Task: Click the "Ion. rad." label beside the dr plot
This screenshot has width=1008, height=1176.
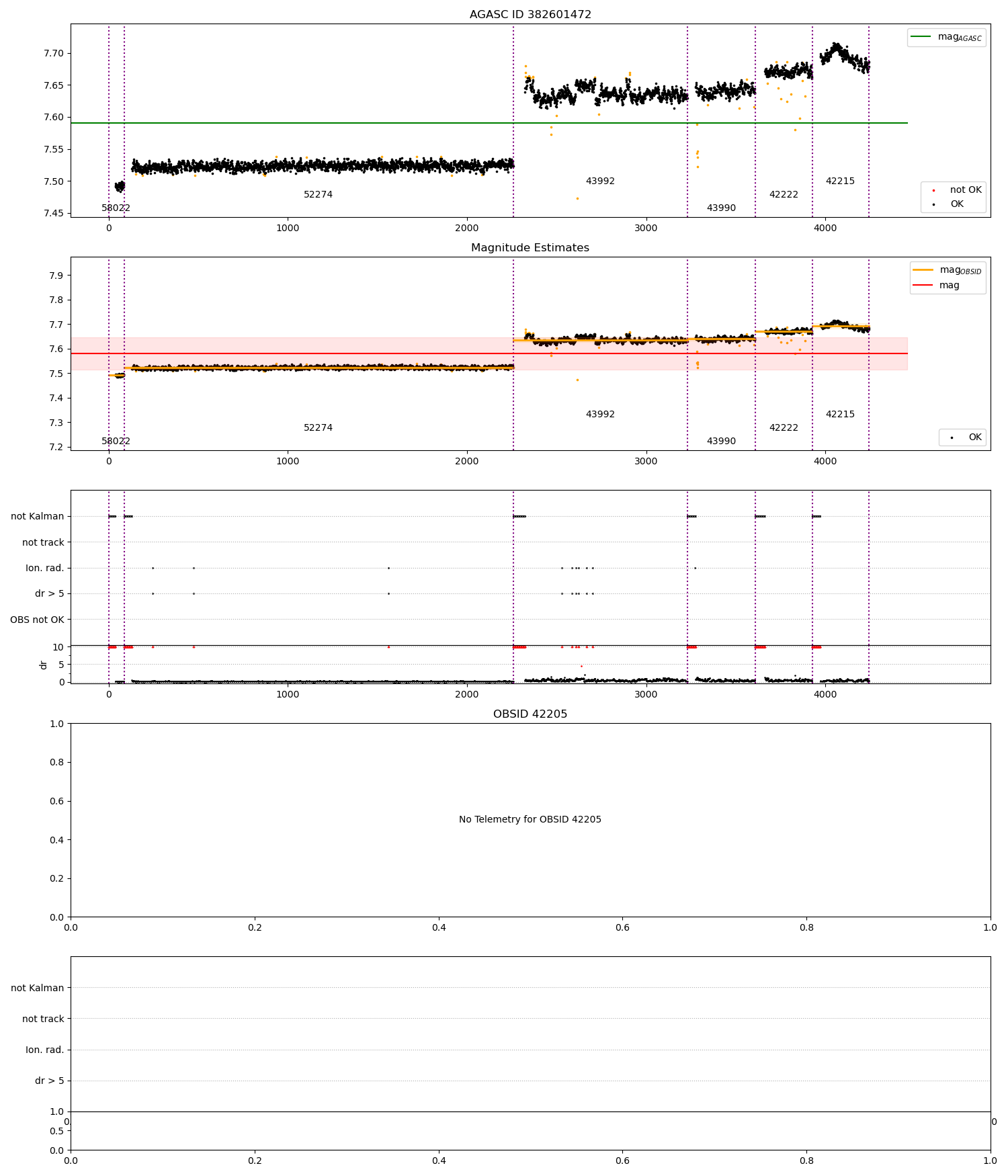Action: point(45,569)
